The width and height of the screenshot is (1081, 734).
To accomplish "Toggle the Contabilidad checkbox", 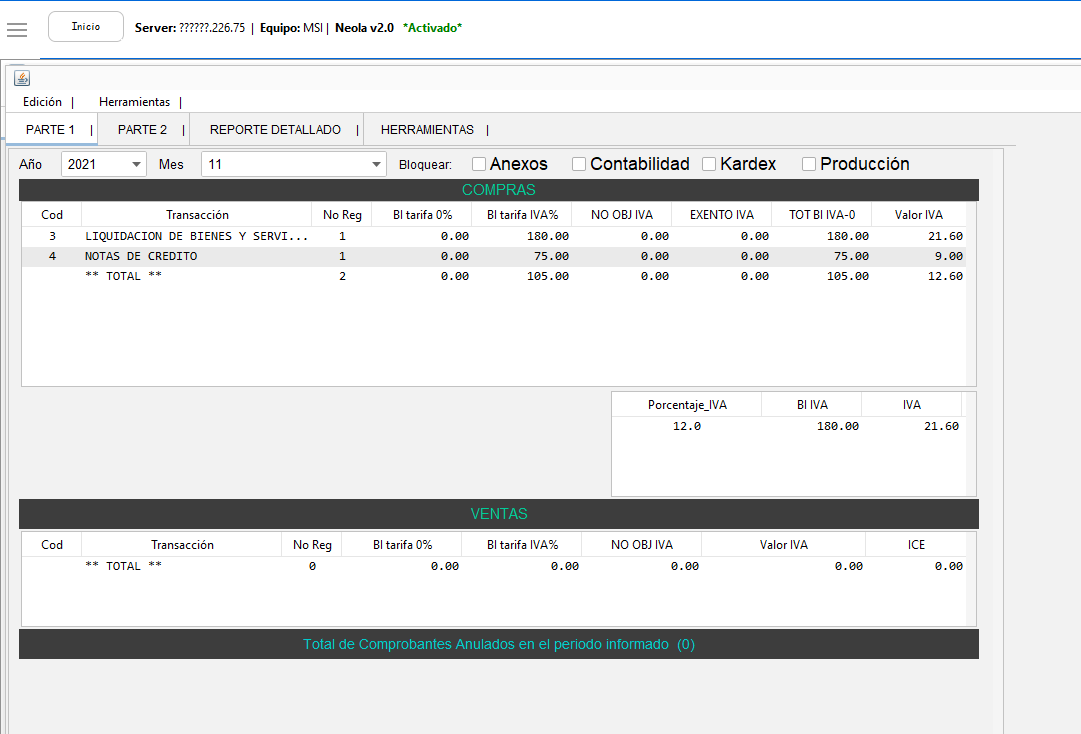I will click(579, 164).
